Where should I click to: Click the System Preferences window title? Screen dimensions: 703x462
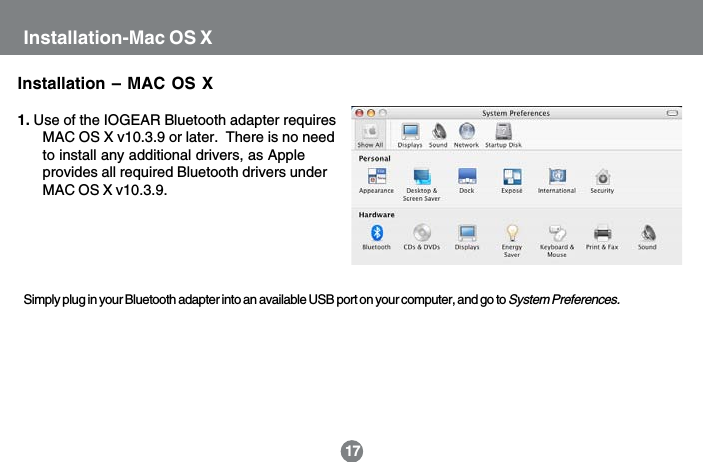coord(516,113)
